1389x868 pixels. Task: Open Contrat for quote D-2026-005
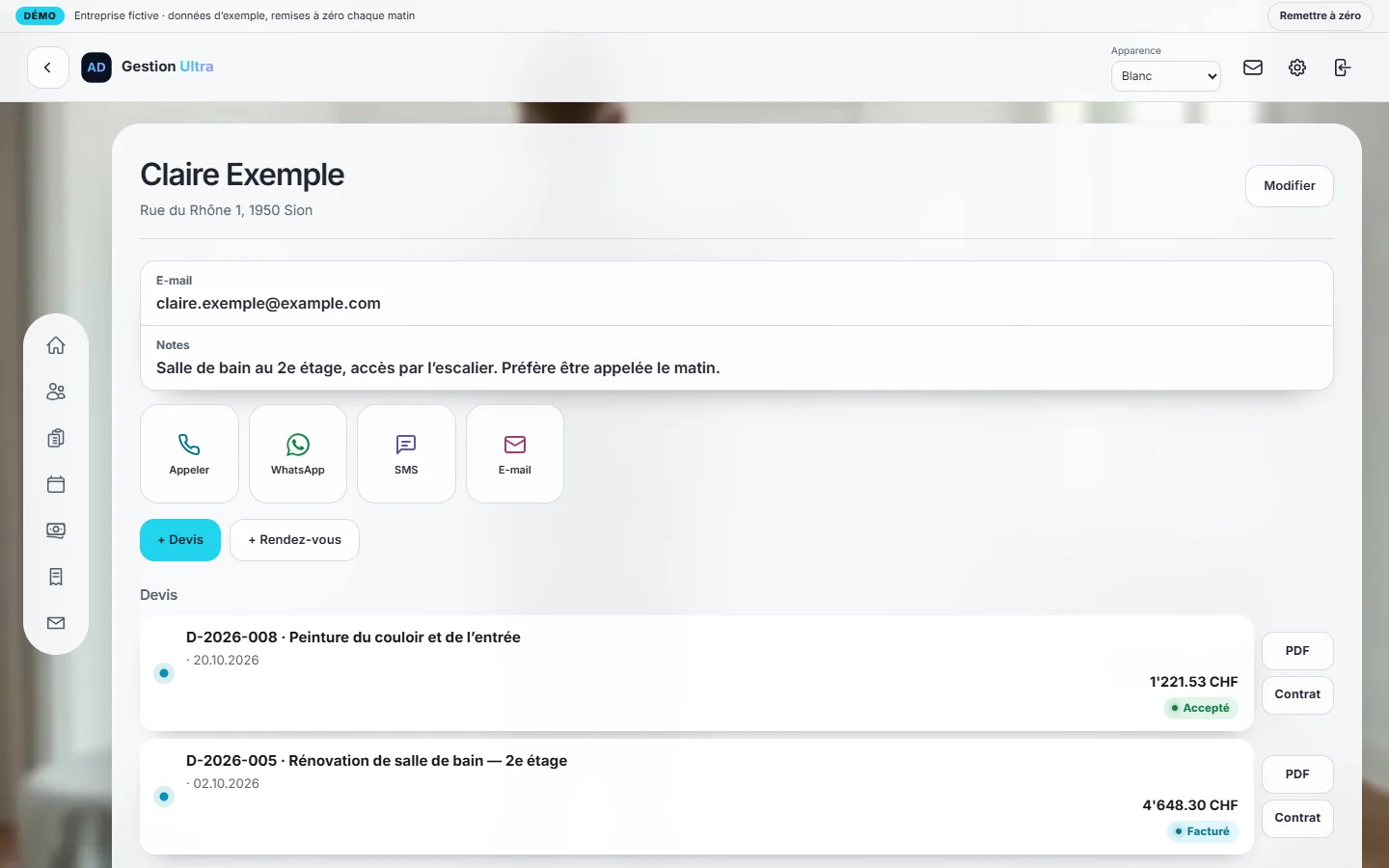coord(1297,818)
